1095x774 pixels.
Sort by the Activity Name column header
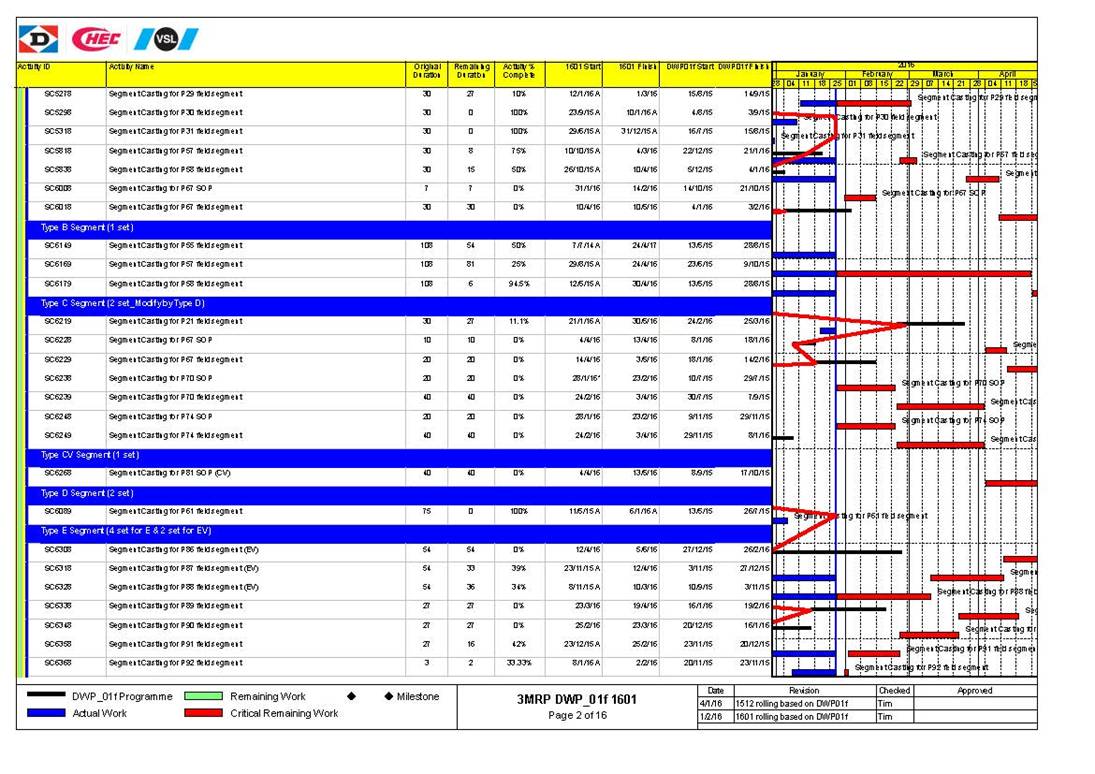pos(132,66)
